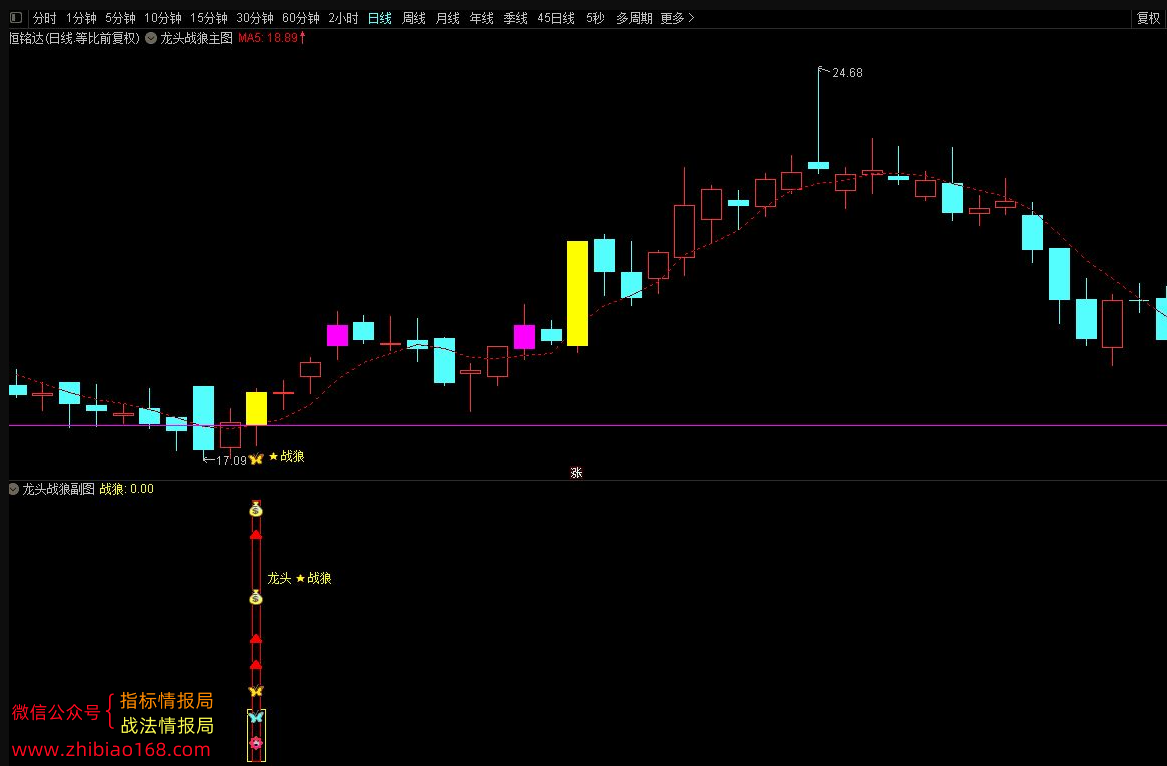Click the ★战狼 signal label in main chart
This screenshot has width=1167, height=766.
pos(287,456)
